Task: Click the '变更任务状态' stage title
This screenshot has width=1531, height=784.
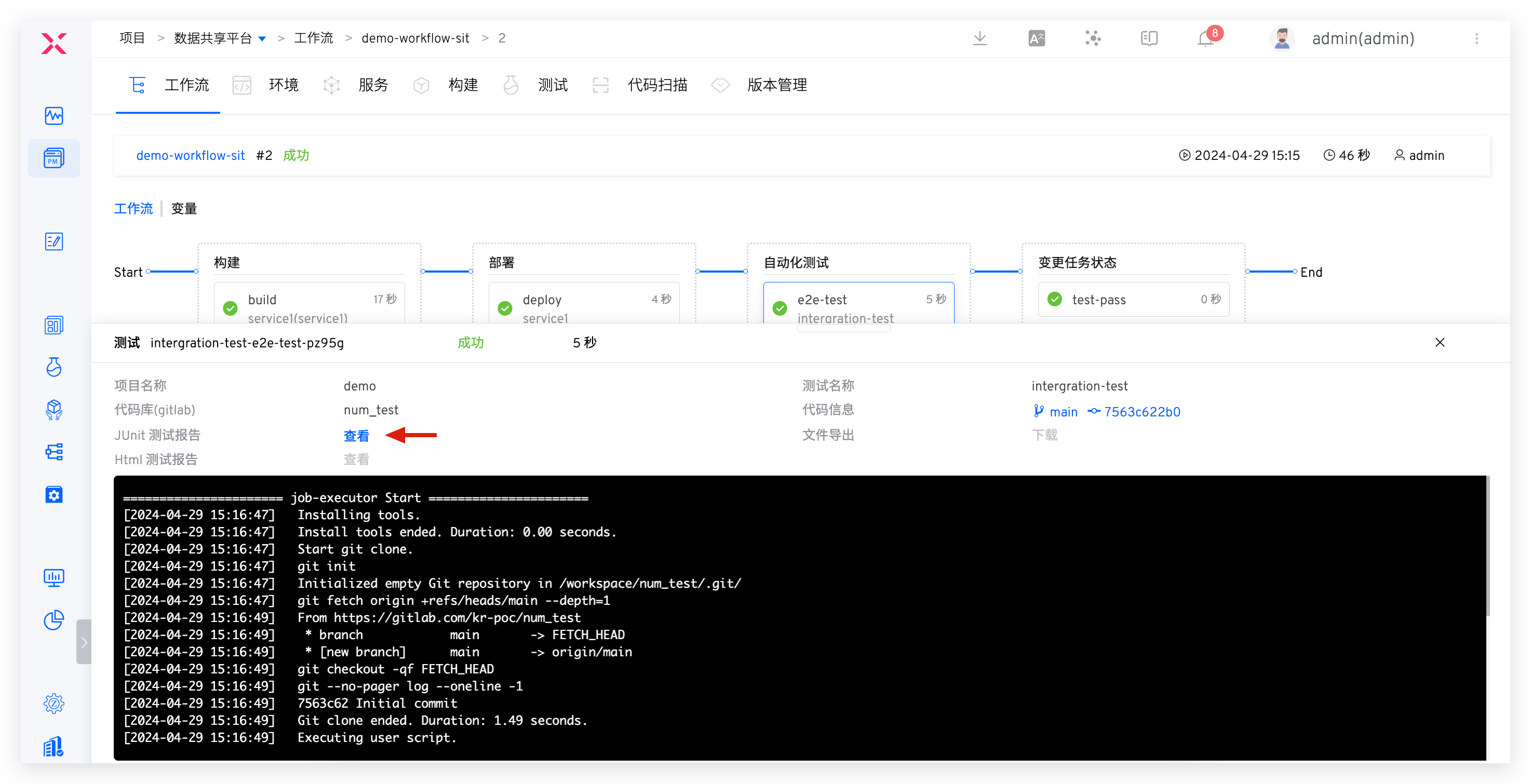Action: coord(1077,263)
